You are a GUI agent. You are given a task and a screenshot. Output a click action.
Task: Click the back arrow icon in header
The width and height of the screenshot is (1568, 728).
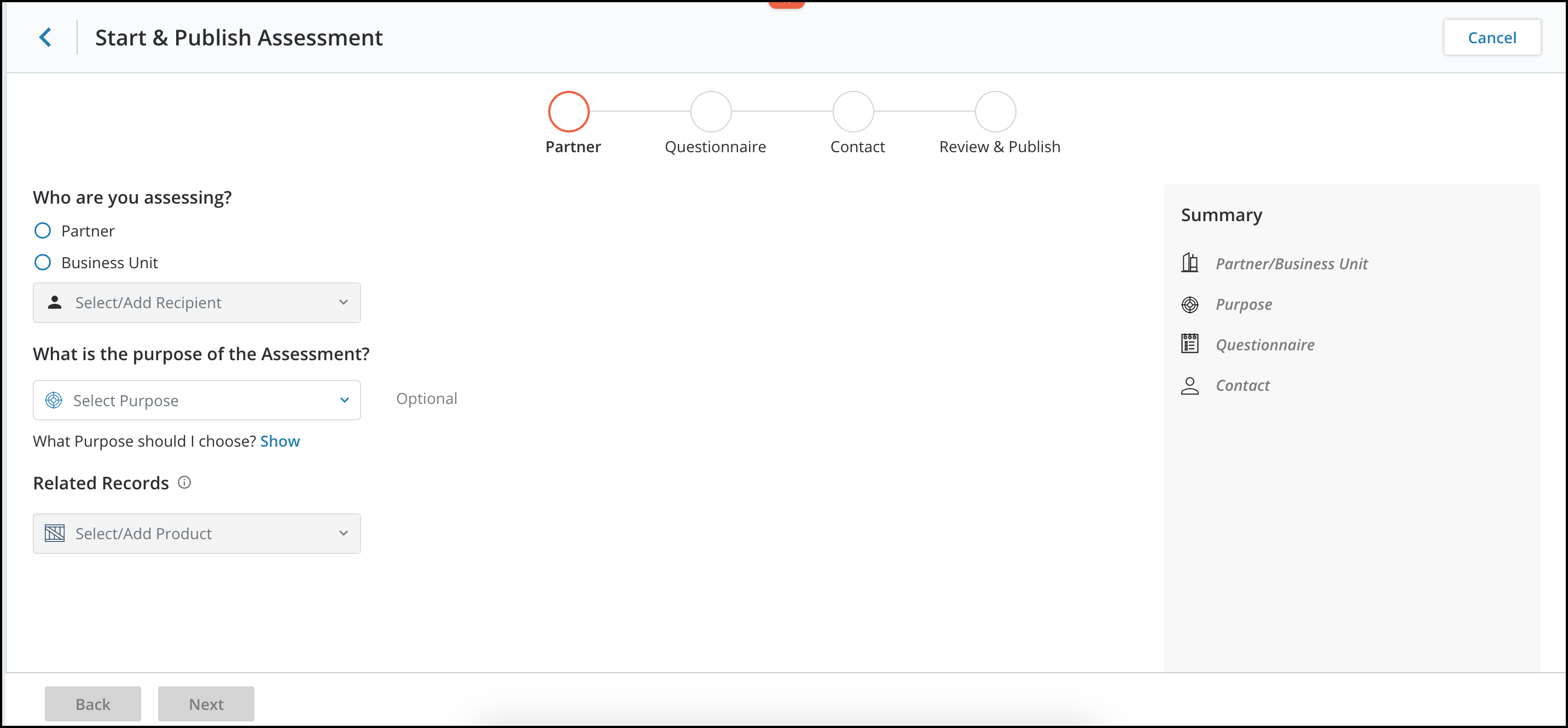coord(45,37)
